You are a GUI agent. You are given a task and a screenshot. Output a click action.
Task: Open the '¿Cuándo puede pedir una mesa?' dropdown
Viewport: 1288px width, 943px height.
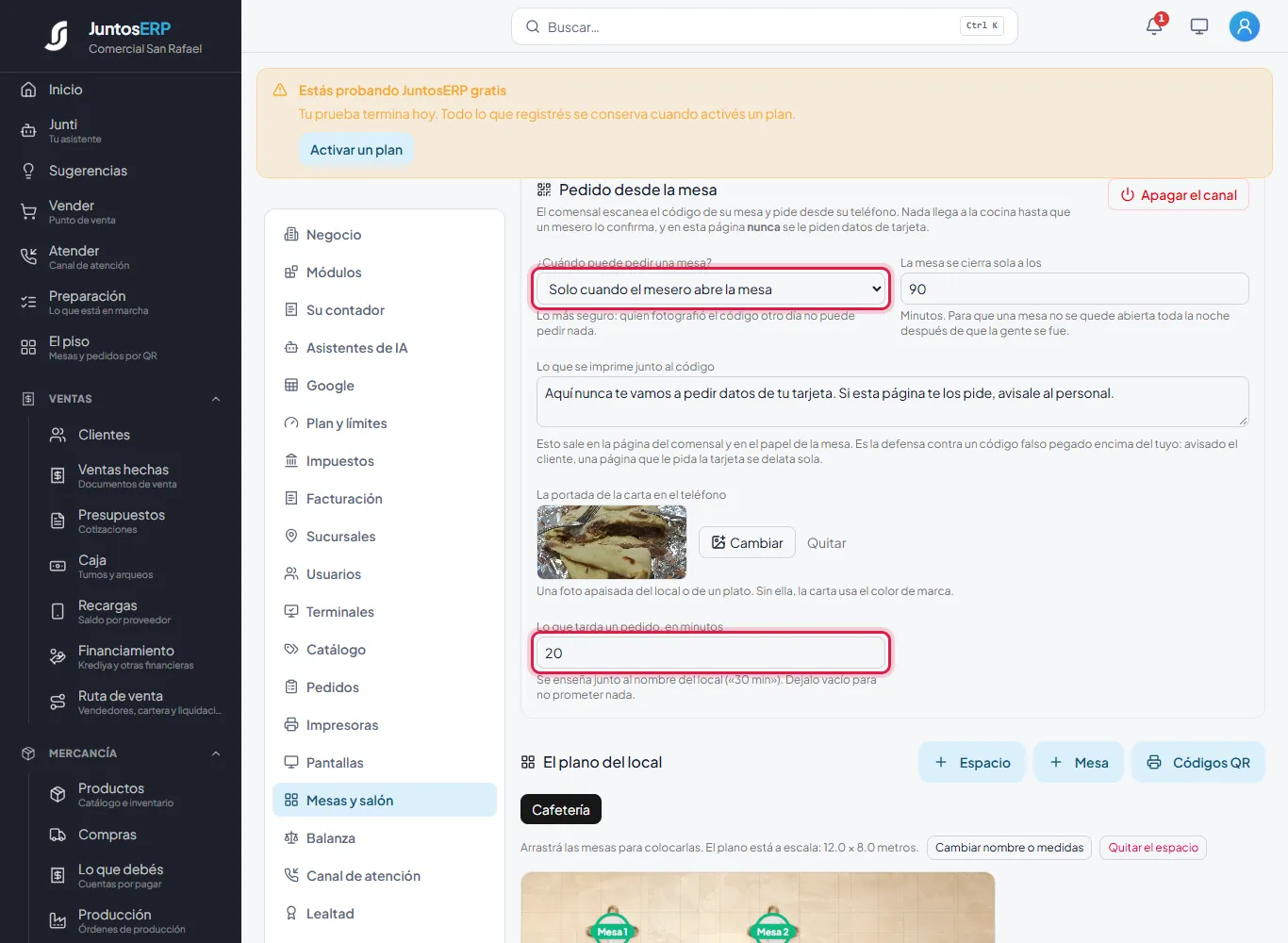point(711,290)
